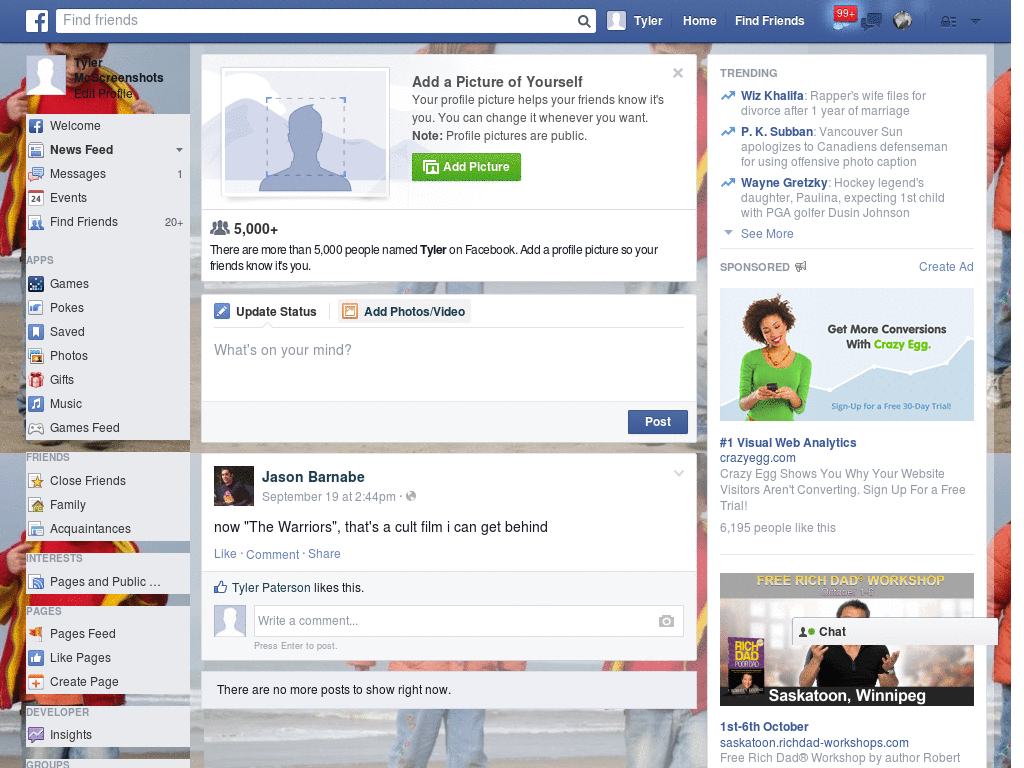The width and height of the screenshot is (1024, 768).
Task: Open account menu dropdown arrow in top bar
Action: point(975,22)
